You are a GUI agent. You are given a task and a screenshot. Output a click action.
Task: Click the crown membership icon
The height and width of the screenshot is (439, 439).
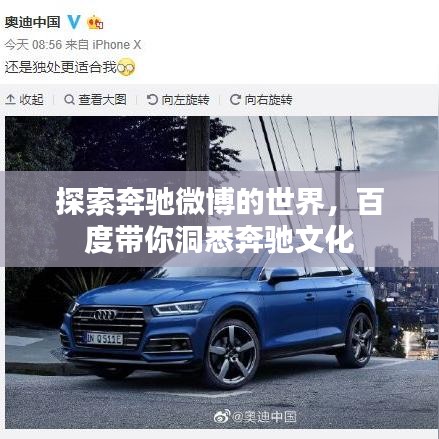click(95, 23)
